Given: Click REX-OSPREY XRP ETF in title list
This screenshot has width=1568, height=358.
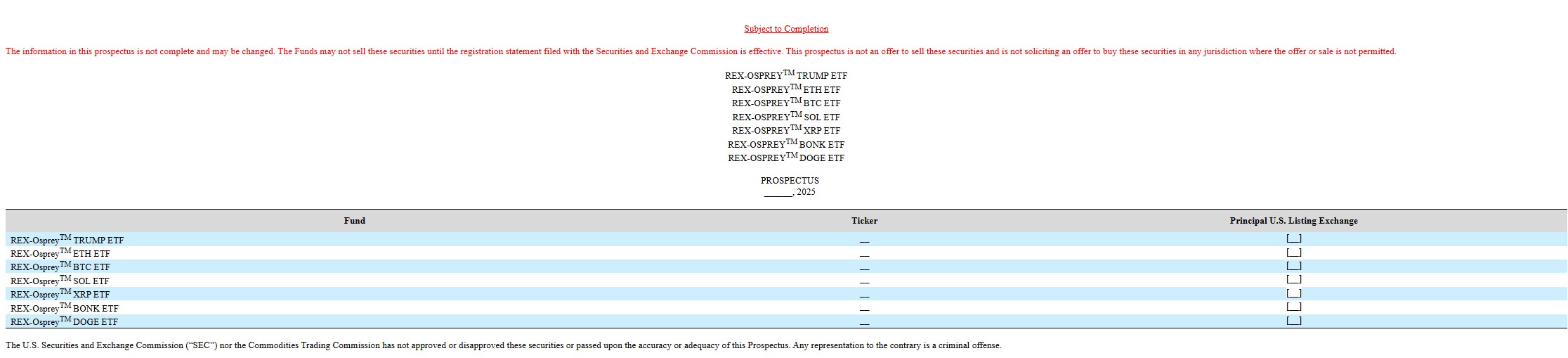Looking at the screenshot, I should [x=786, y=129].
